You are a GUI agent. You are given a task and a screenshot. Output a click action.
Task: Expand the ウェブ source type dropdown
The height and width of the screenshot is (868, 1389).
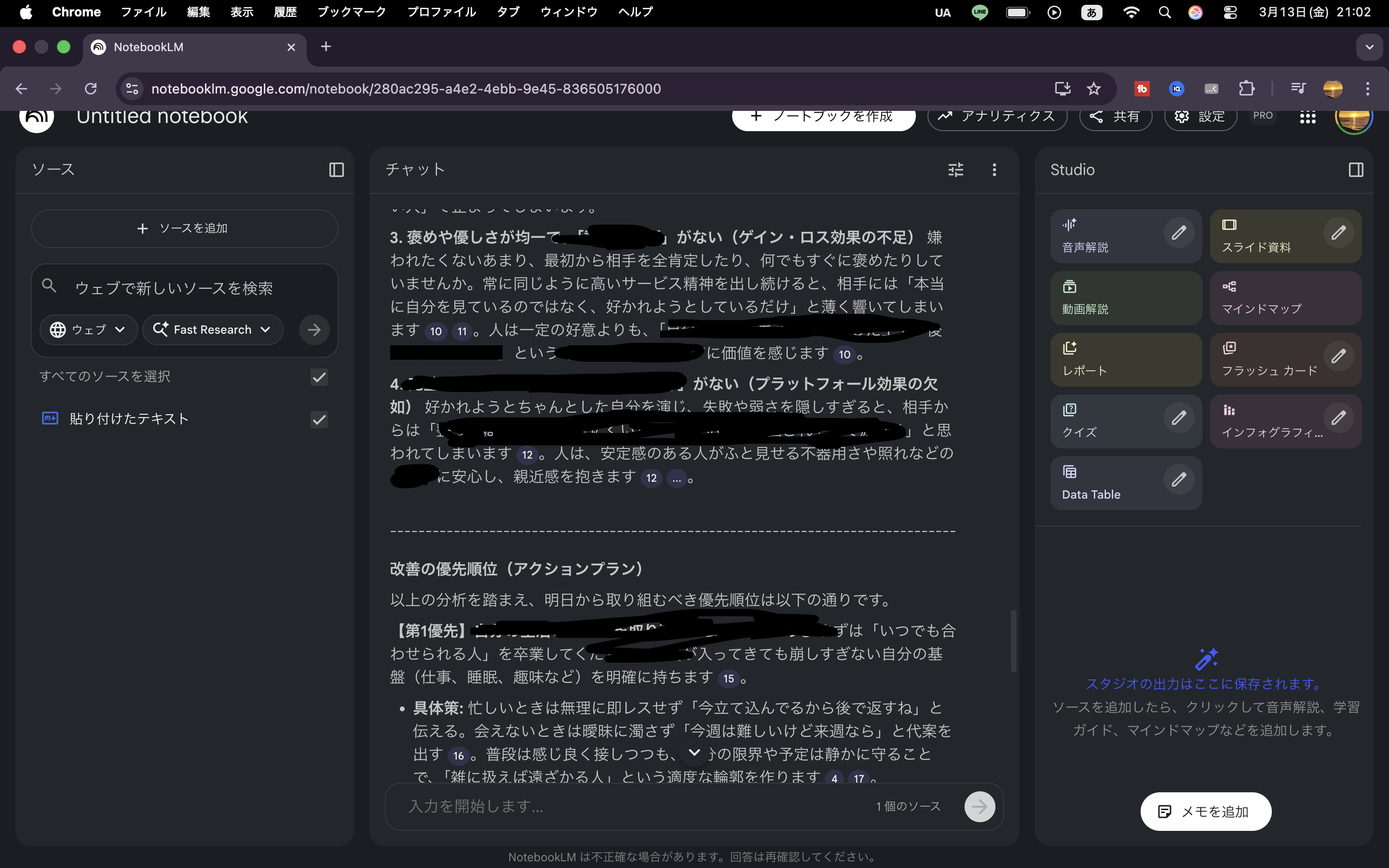(88, 329)
